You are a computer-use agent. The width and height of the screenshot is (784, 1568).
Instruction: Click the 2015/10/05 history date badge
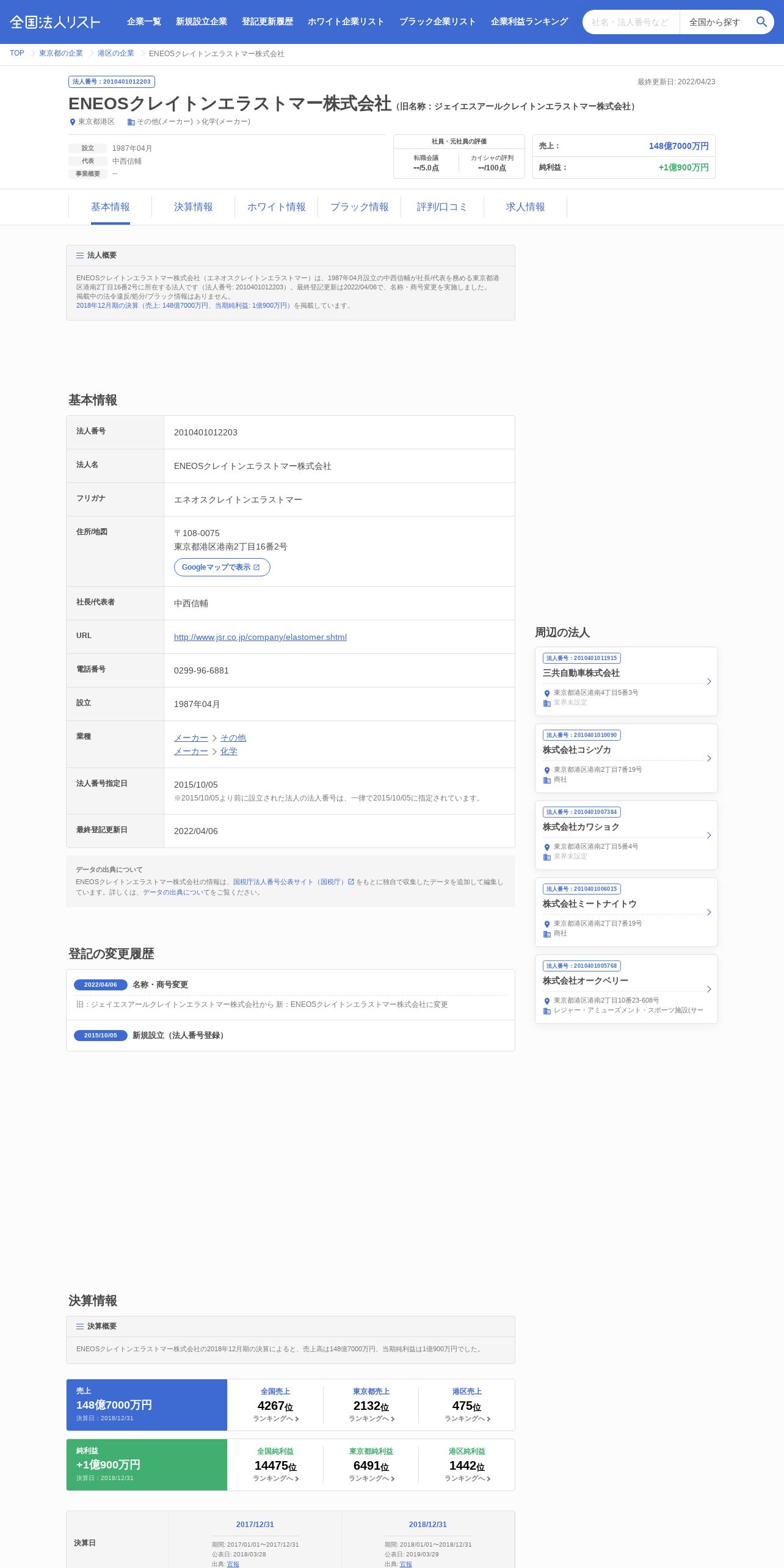[x=101, y=1036]
